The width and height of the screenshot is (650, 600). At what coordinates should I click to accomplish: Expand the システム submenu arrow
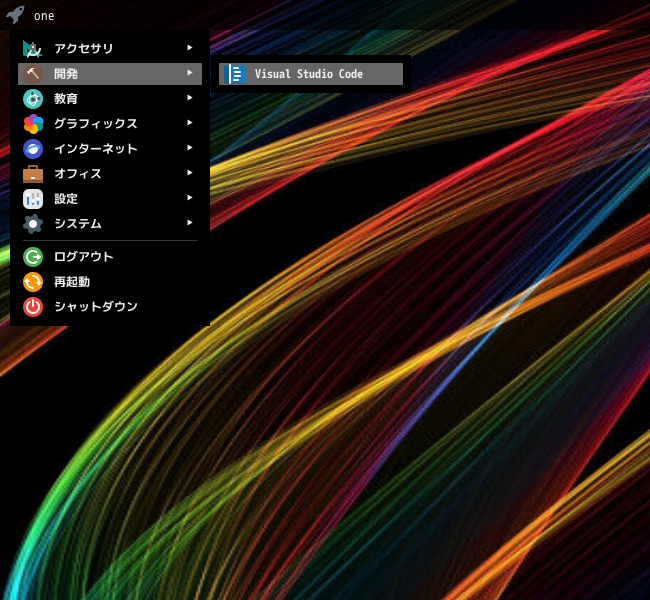(189, 222)
